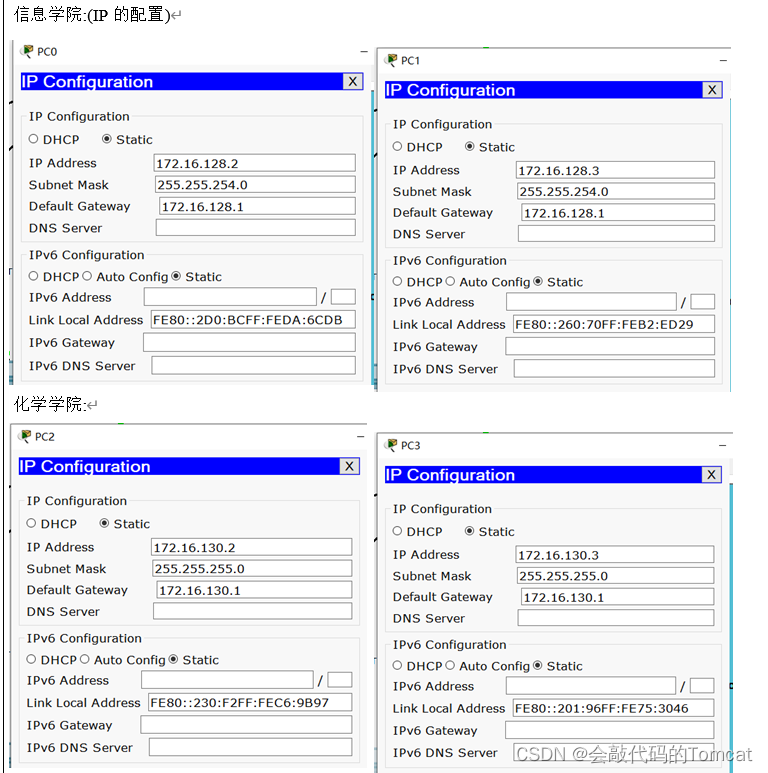The height and width of the screenshot is (773, 768).
Task: Click PC1 Link Local Address field
Action: click(614, 324)
